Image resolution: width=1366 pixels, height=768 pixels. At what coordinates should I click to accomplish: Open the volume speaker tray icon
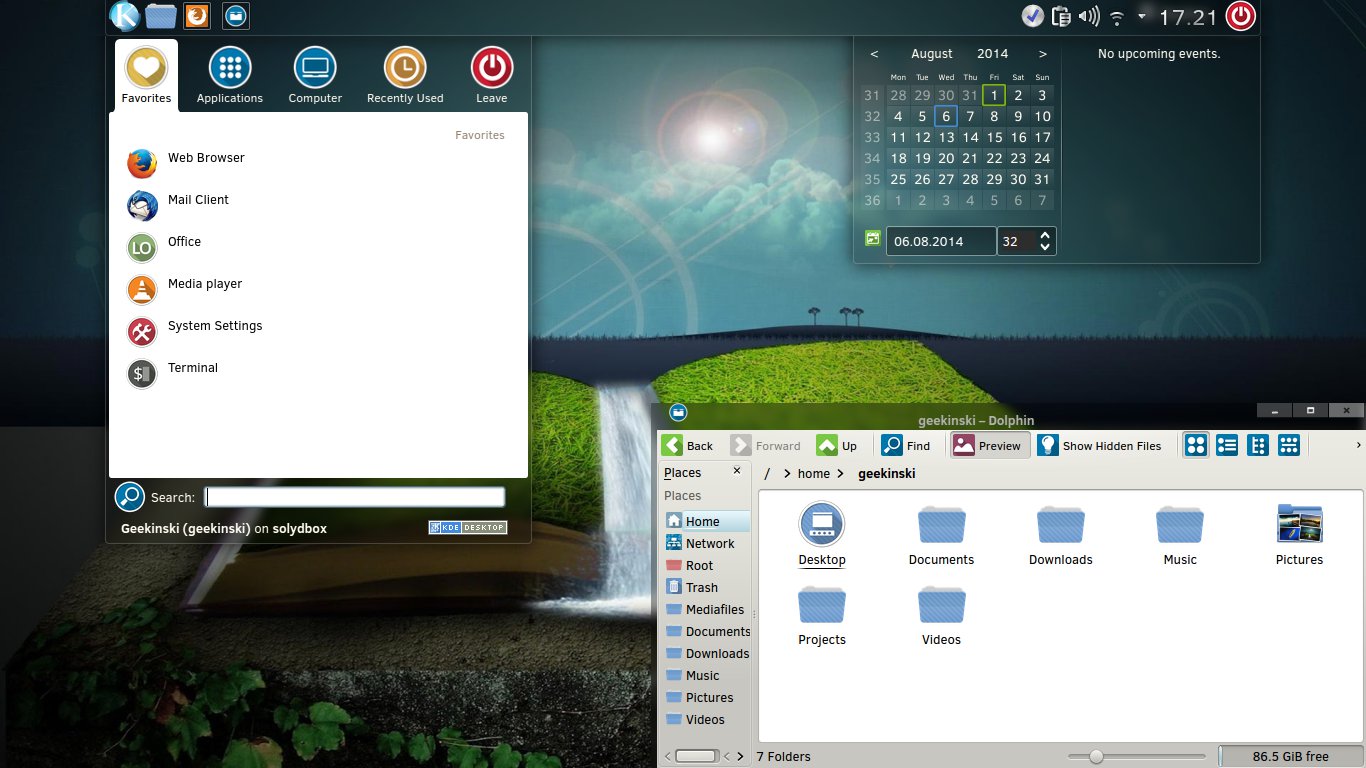click(1089, 16)
